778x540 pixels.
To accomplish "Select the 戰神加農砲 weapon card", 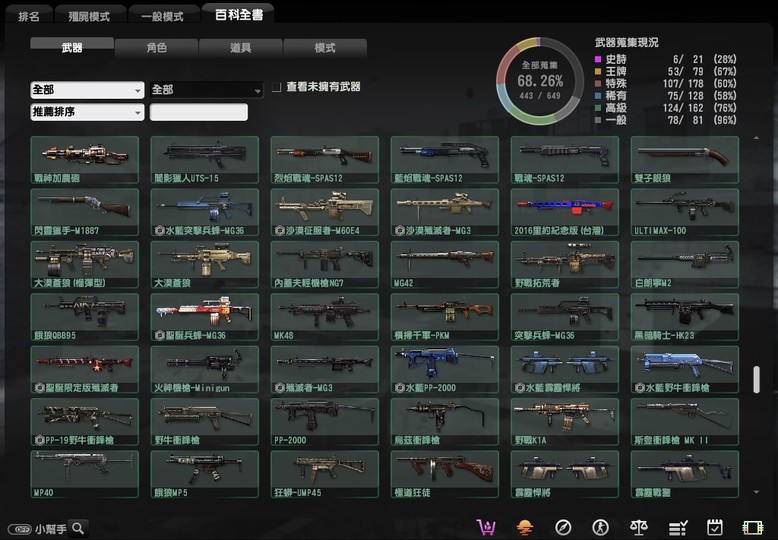I will tap(84, 160).
